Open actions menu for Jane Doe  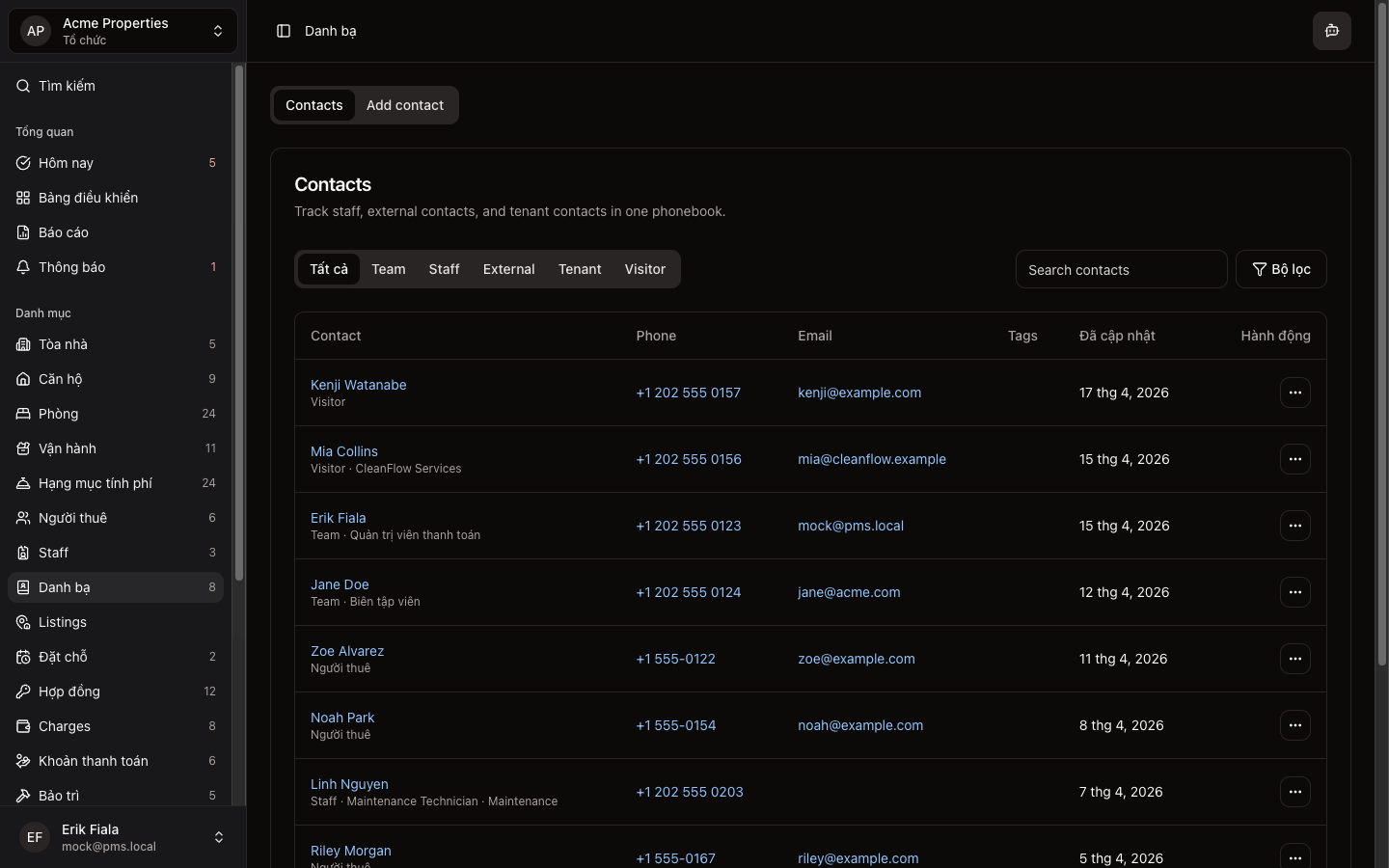[x=1294, y=592]
